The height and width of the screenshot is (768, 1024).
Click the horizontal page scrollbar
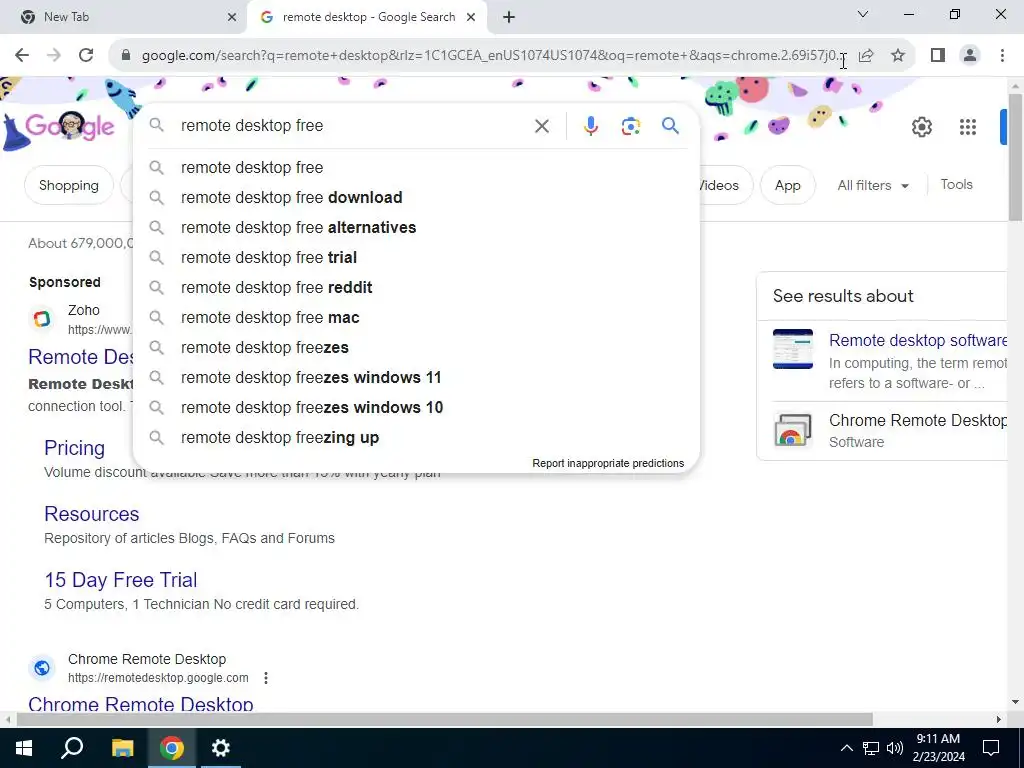pos(444,720)
